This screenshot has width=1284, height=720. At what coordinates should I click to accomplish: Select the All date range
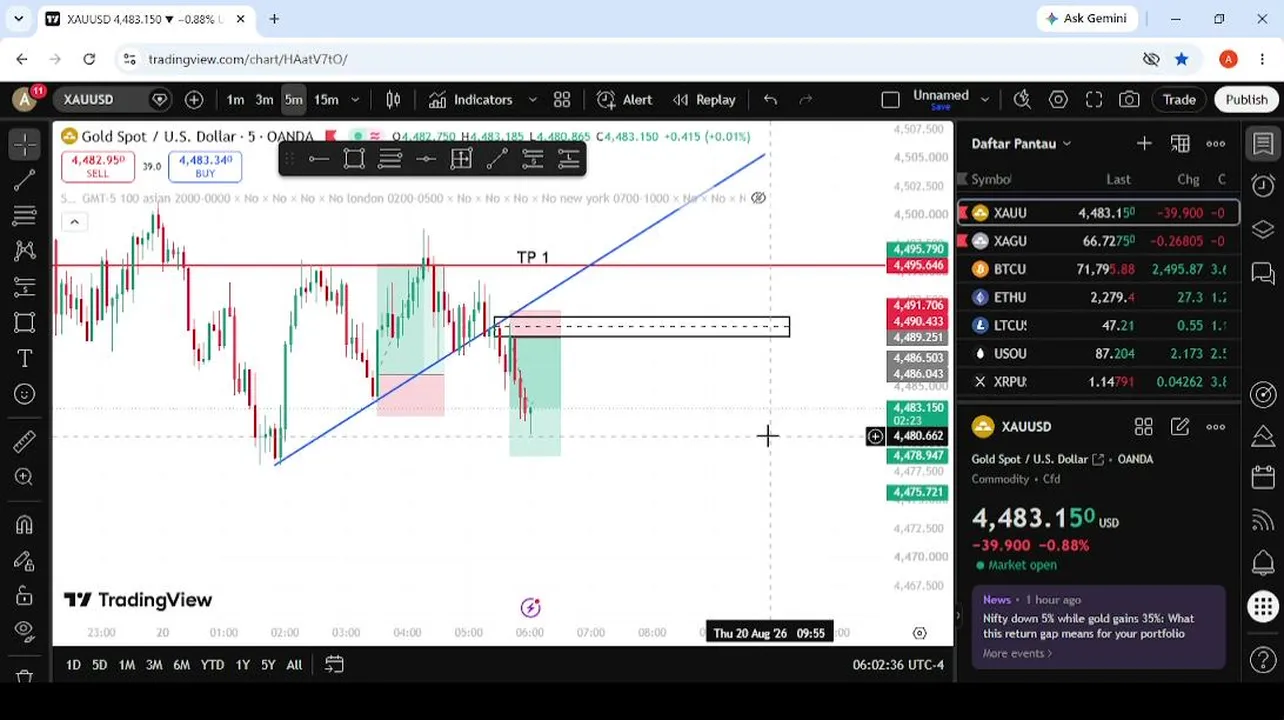click(x=294, y=665)
